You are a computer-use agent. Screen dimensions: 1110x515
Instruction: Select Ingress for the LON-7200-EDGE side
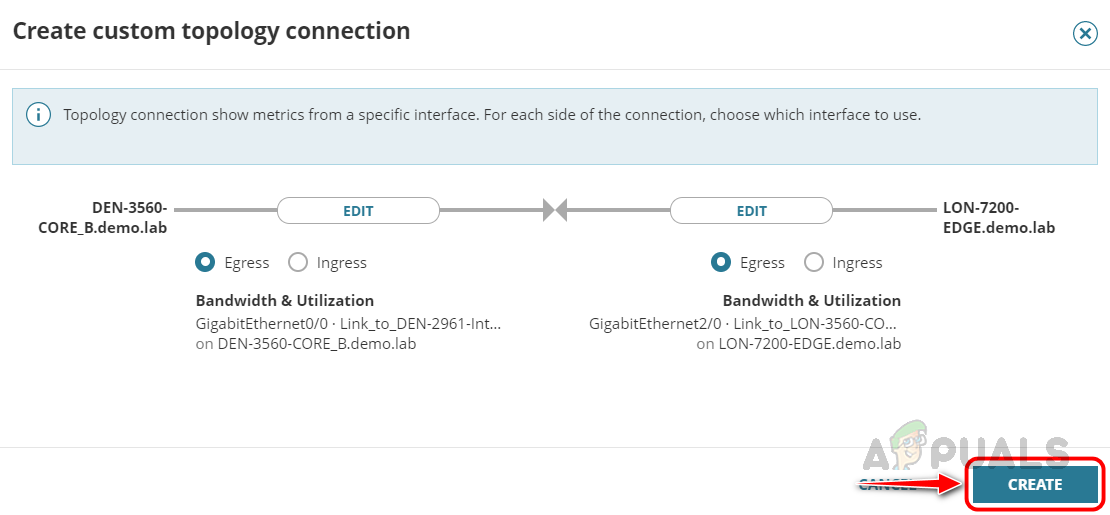814,262
